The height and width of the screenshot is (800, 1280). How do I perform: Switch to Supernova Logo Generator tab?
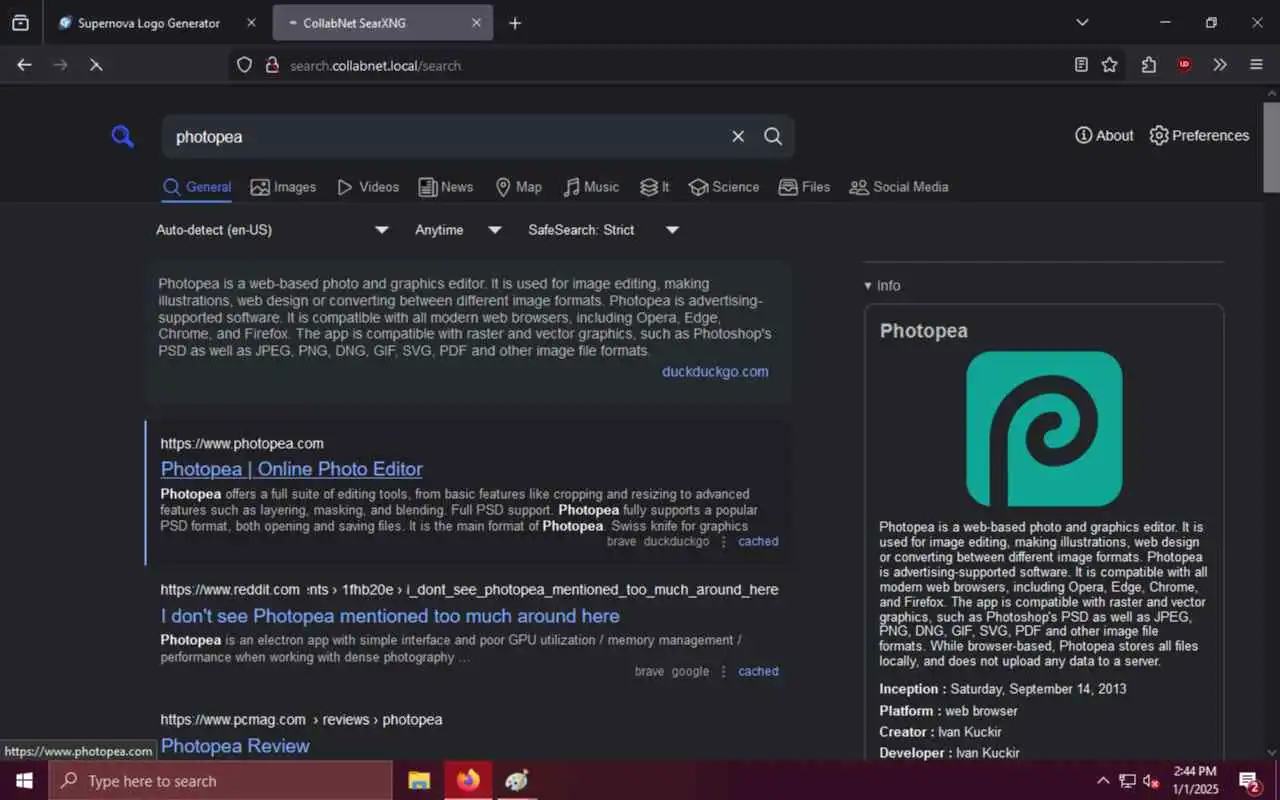[x=149, y=23]
